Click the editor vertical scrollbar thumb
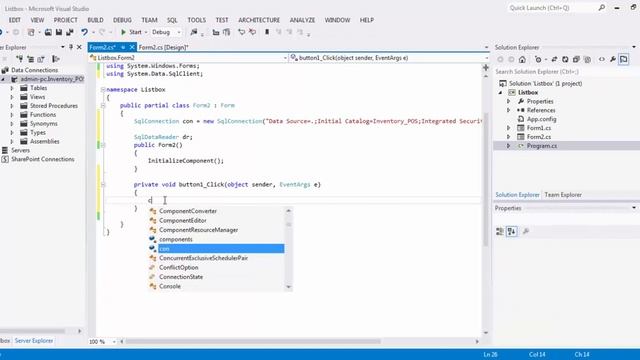 [486, 179]
